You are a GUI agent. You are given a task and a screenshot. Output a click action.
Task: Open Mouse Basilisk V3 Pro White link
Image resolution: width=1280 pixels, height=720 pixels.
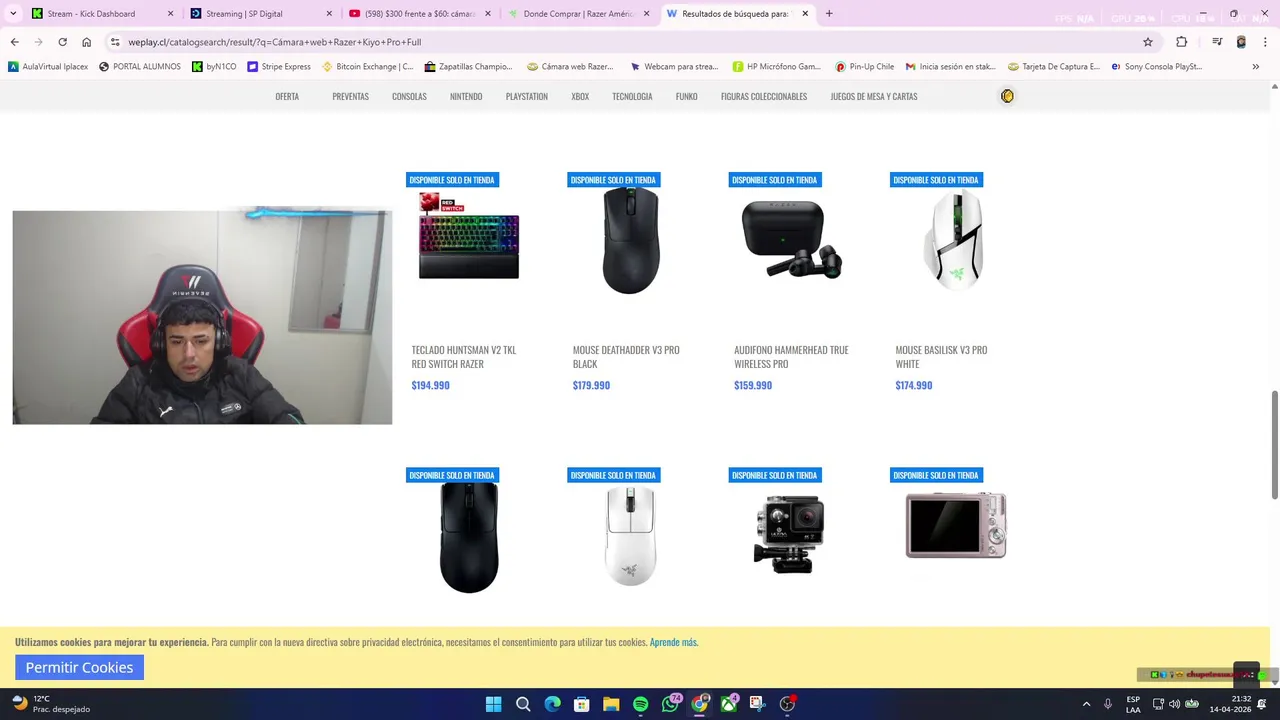coord(941,357)
